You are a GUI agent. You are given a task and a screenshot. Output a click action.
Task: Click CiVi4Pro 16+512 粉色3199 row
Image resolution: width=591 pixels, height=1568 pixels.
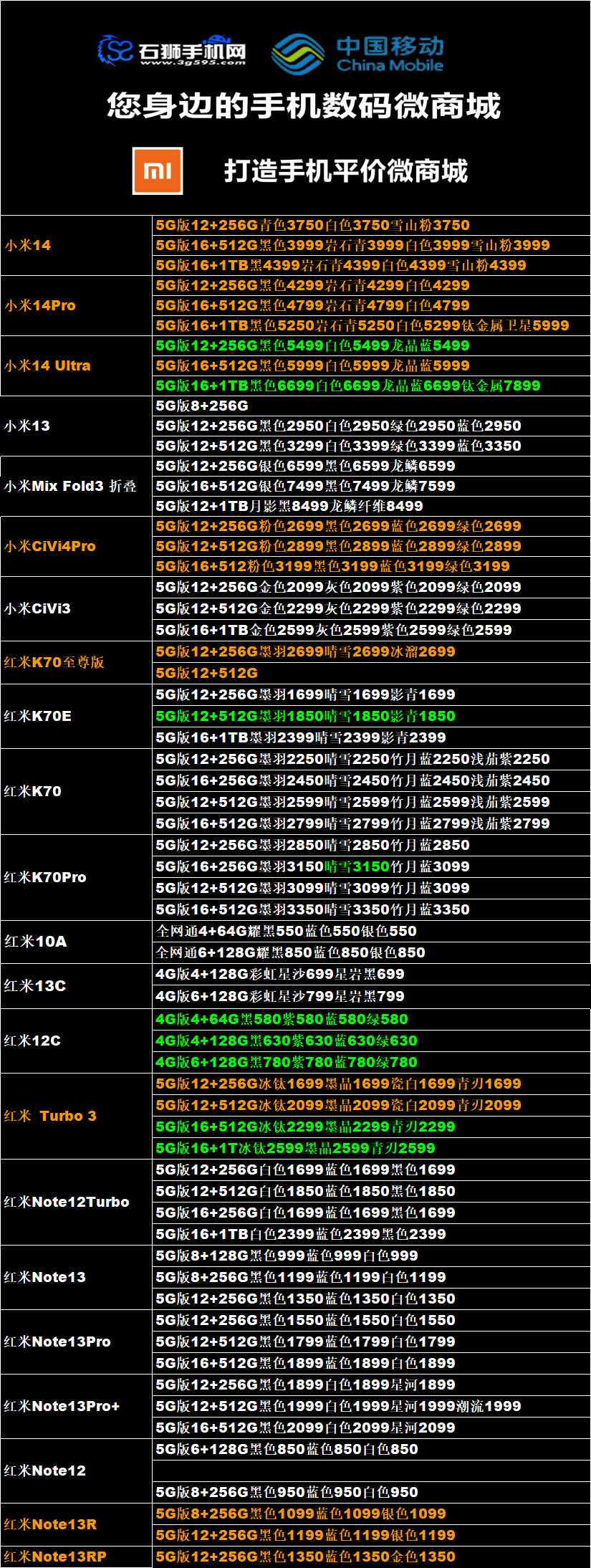pos(372,566)
